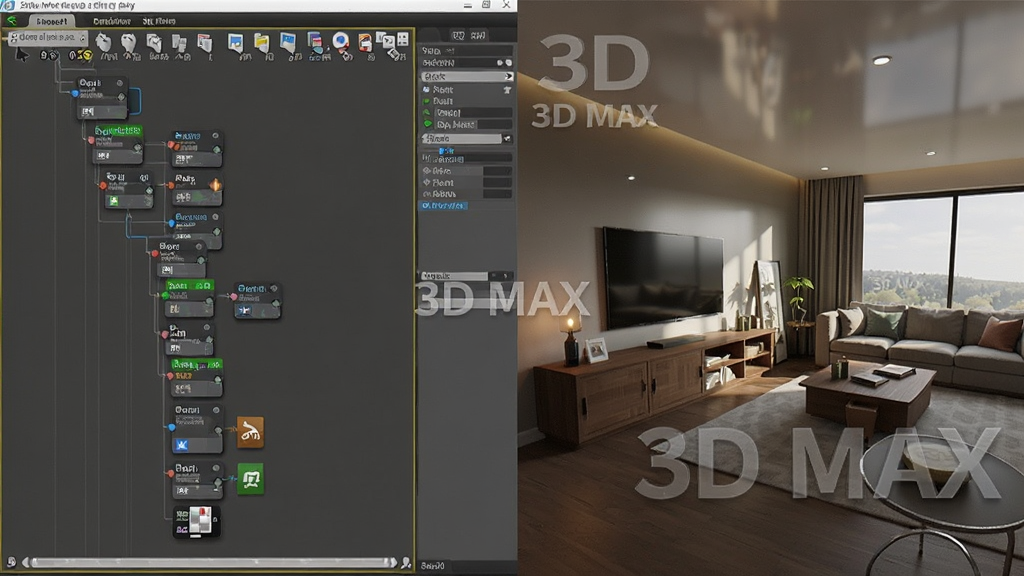The width and height of the screenshot is (1024, 576).
Task: Click the small blue icon under the first grey header
Action: 426,89
